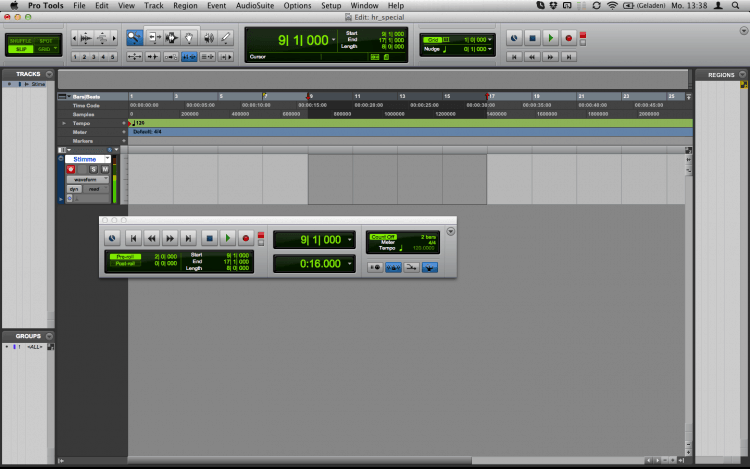Open Stimme track name dropdown arrow
This screenshot has width=750, height=469.
[x=107, y=159]
